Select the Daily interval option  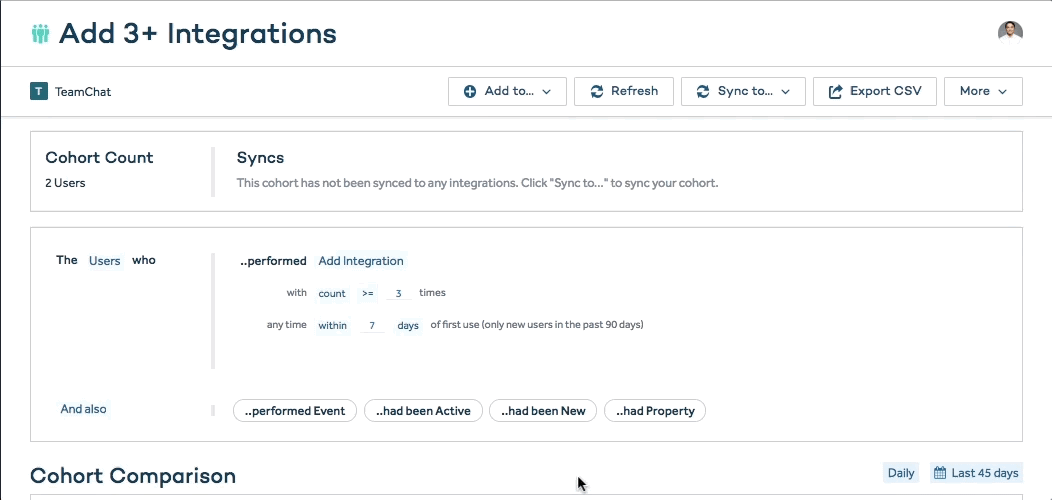click(x=901, y=473)
